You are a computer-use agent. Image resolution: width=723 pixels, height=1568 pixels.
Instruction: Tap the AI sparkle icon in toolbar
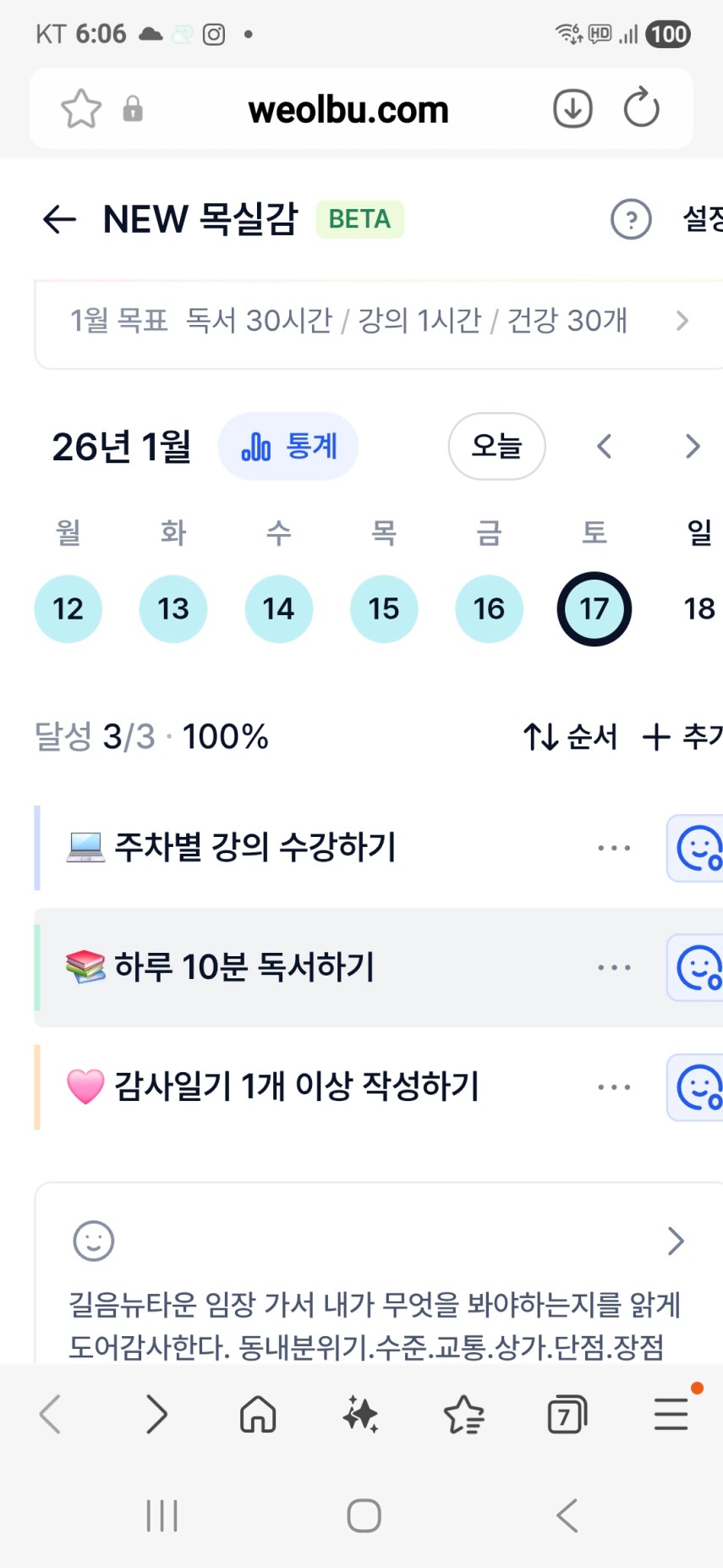361,1414
